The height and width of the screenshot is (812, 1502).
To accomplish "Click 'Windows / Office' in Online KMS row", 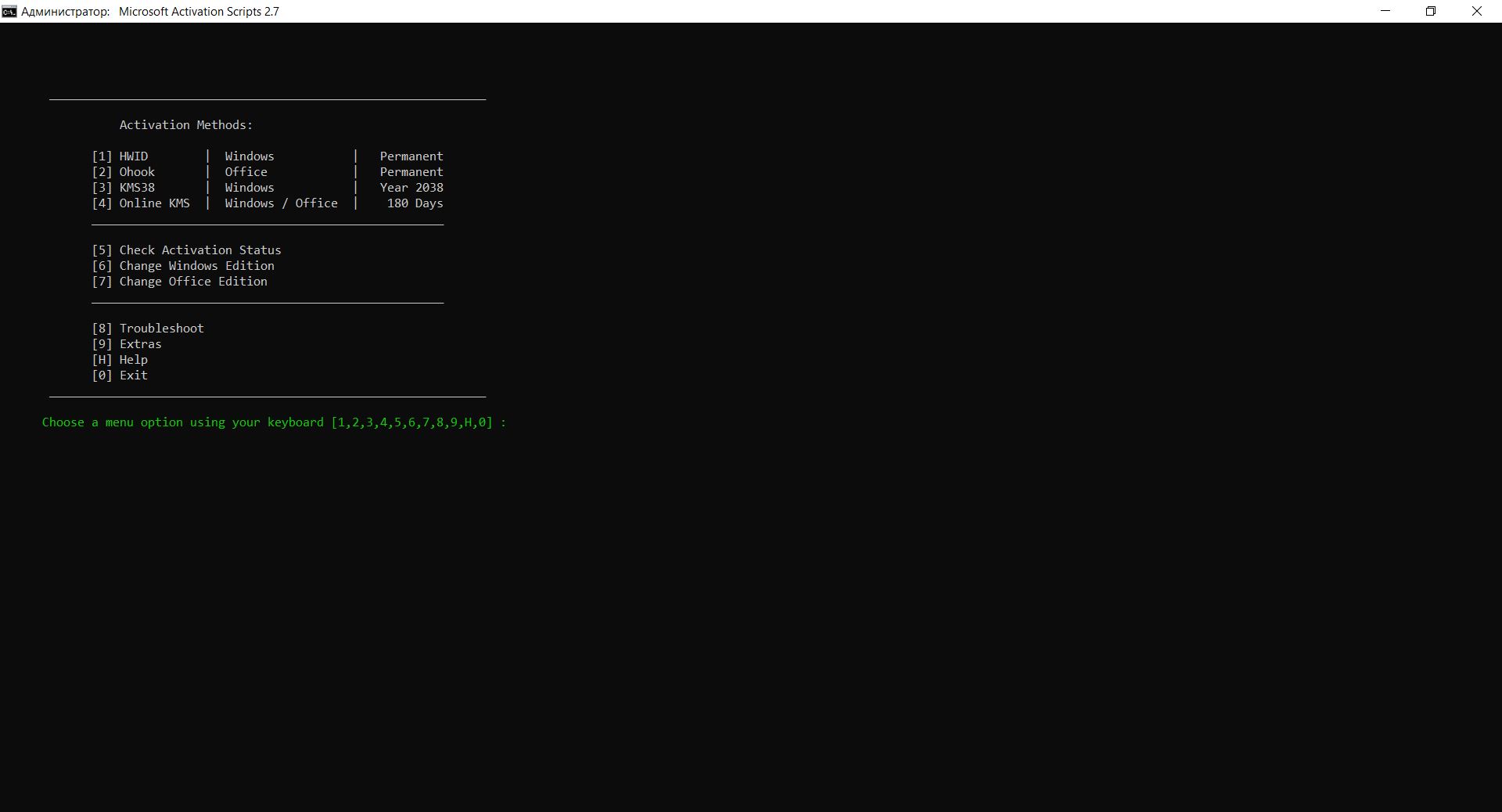I will click(282, 203).
